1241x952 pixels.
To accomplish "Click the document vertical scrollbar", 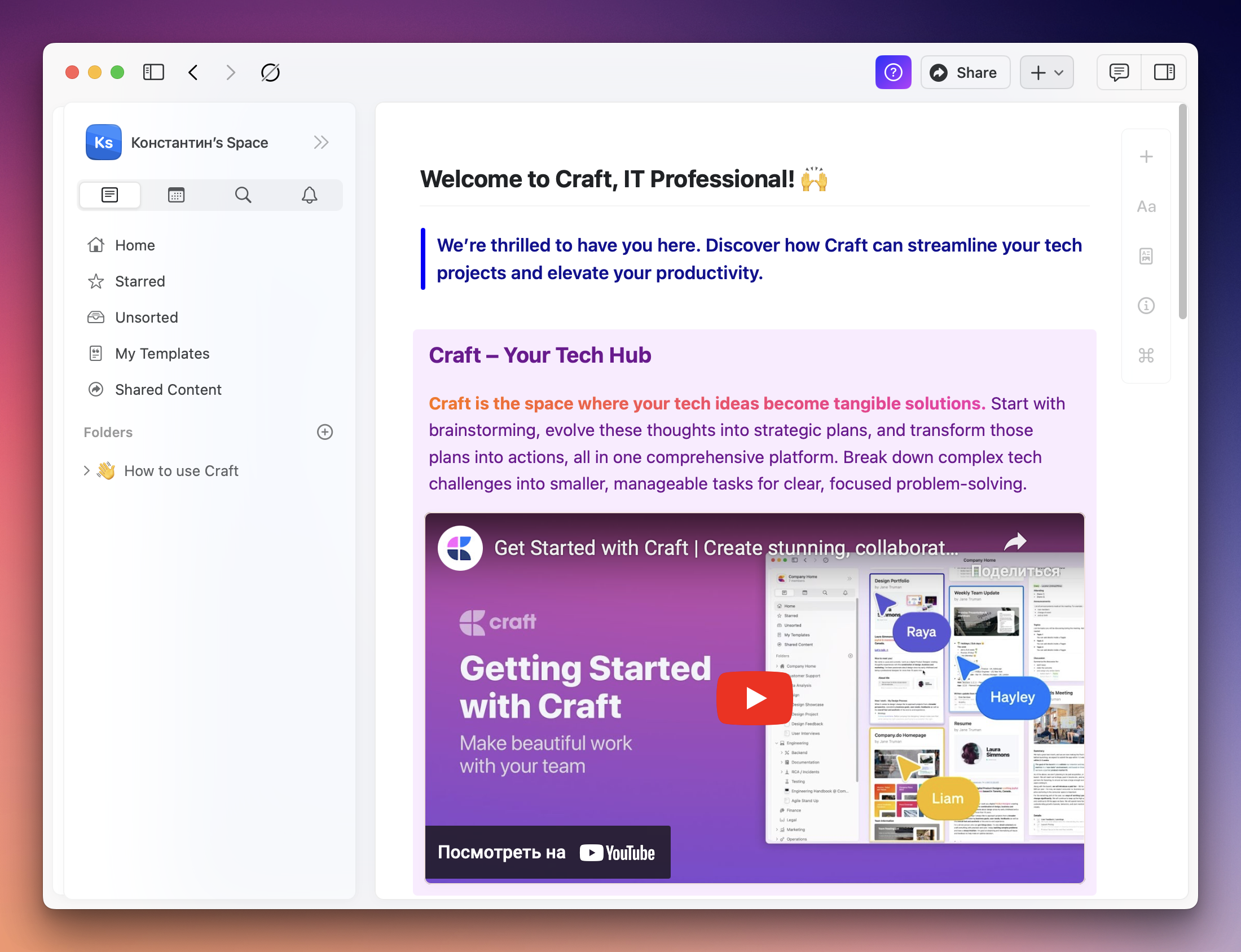I will click(x=1182, y=213).
